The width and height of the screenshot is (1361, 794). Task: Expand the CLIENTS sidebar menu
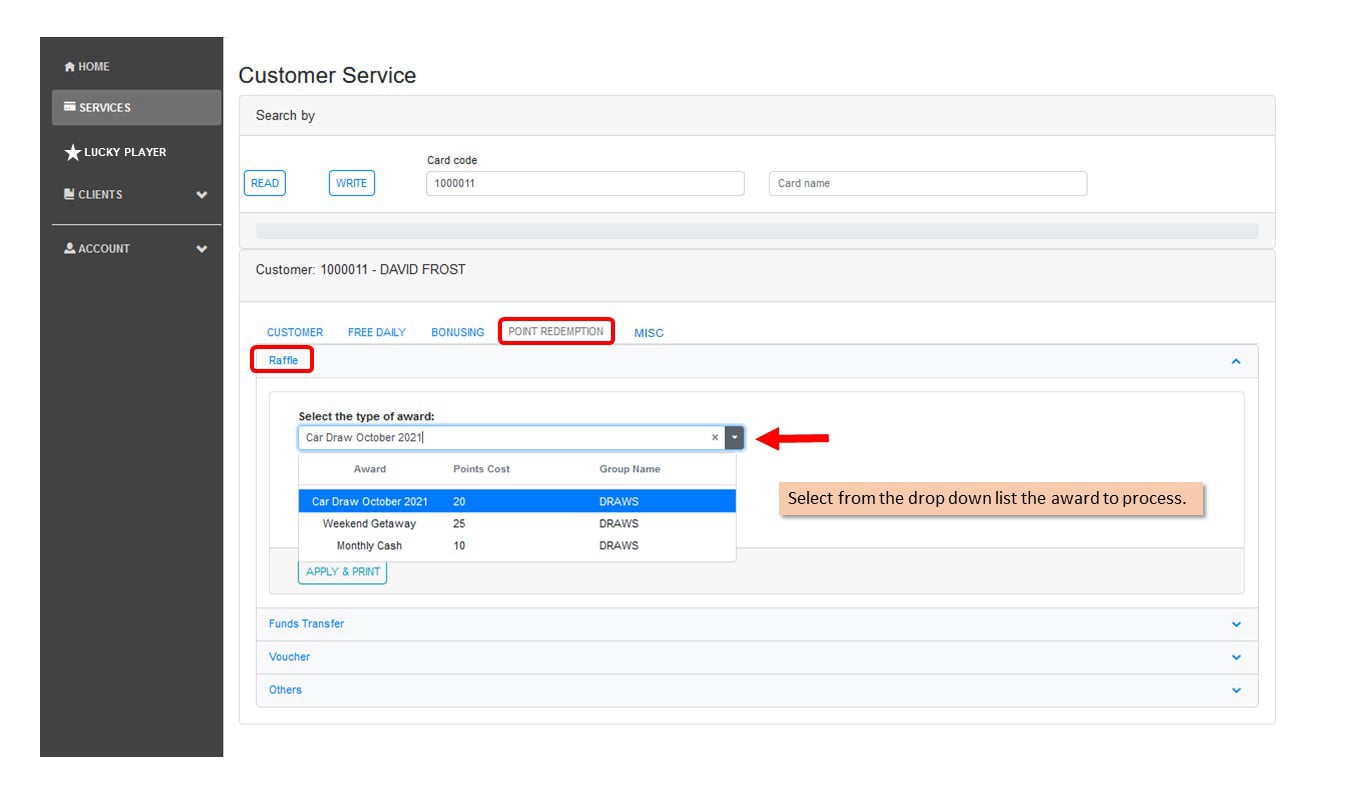[x=136, y=194]
